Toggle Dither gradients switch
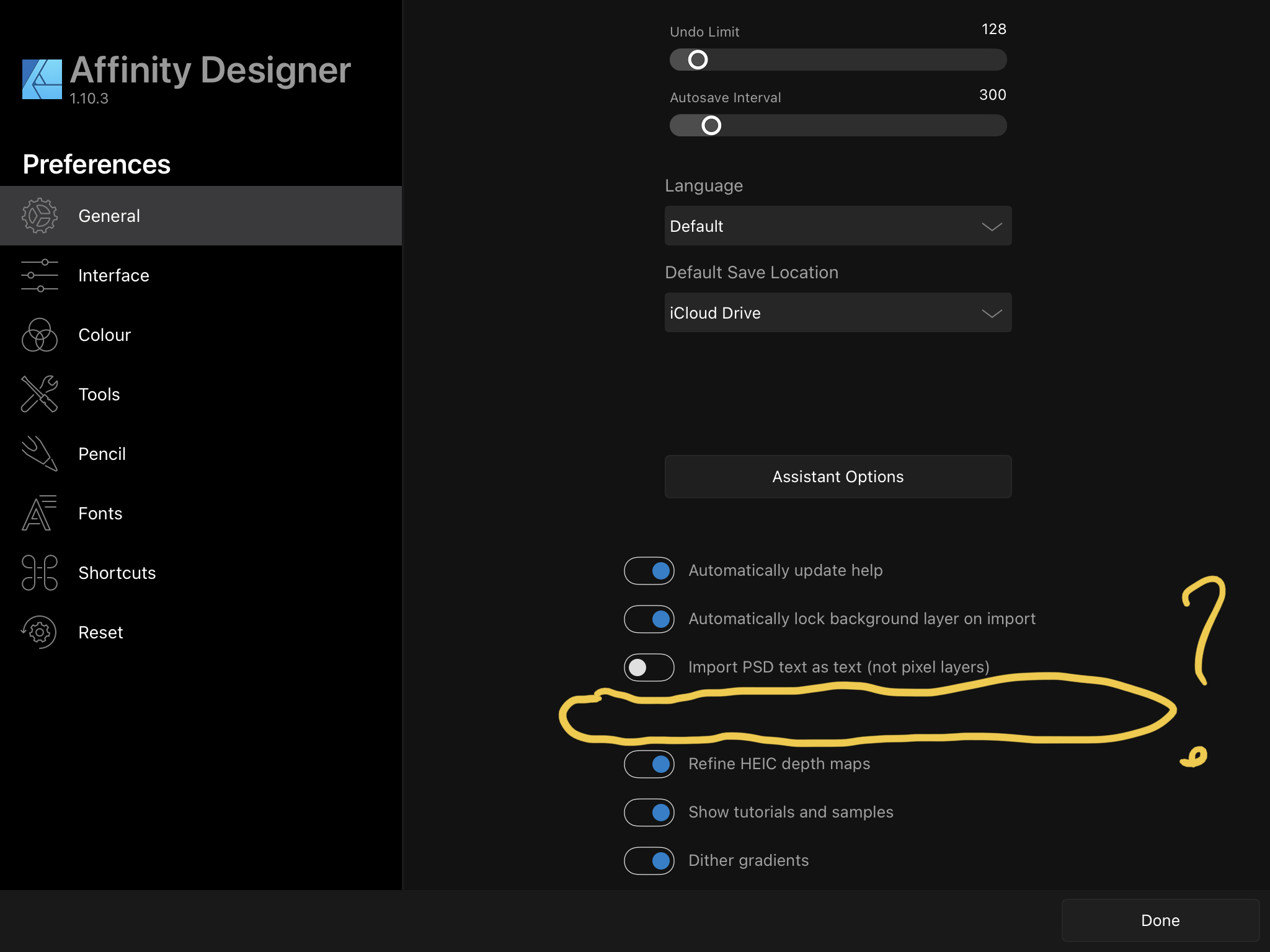1270x952 pixels. pyautogui.click(x=649, y=861)
